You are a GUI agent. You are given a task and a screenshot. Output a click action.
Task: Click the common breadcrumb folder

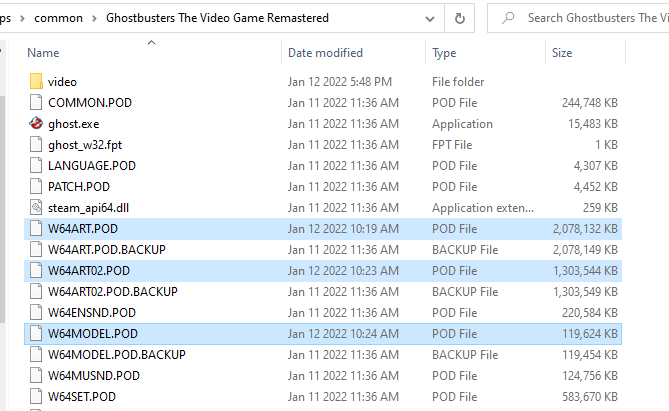click(59, 18)
